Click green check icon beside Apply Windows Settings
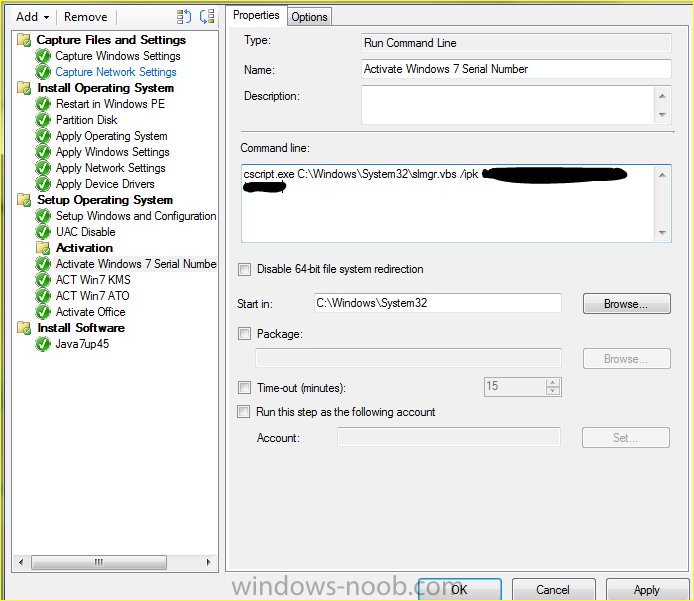 43,152
